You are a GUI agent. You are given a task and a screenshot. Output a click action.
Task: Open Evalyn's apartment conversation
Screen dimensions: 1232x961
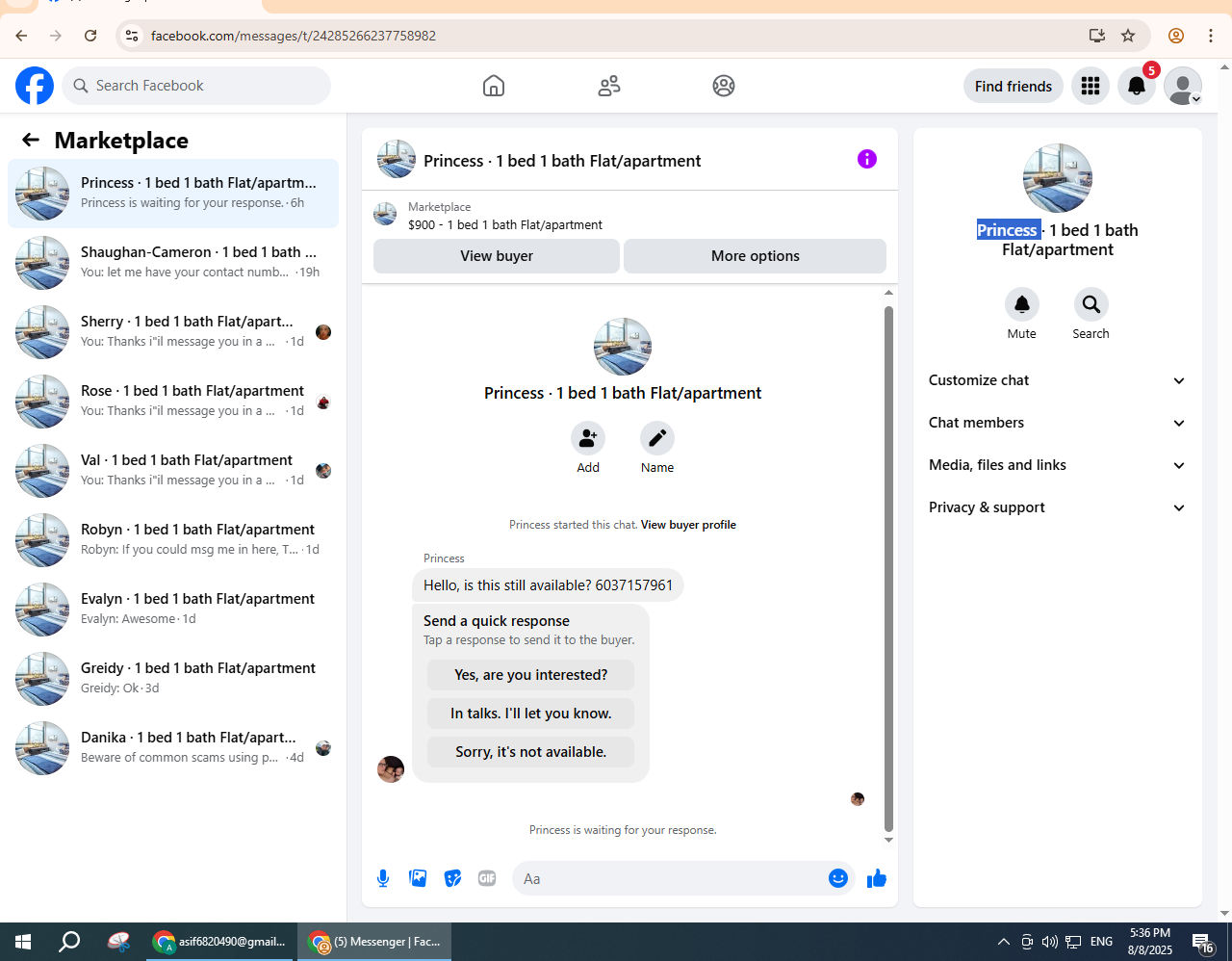point(173,610)
